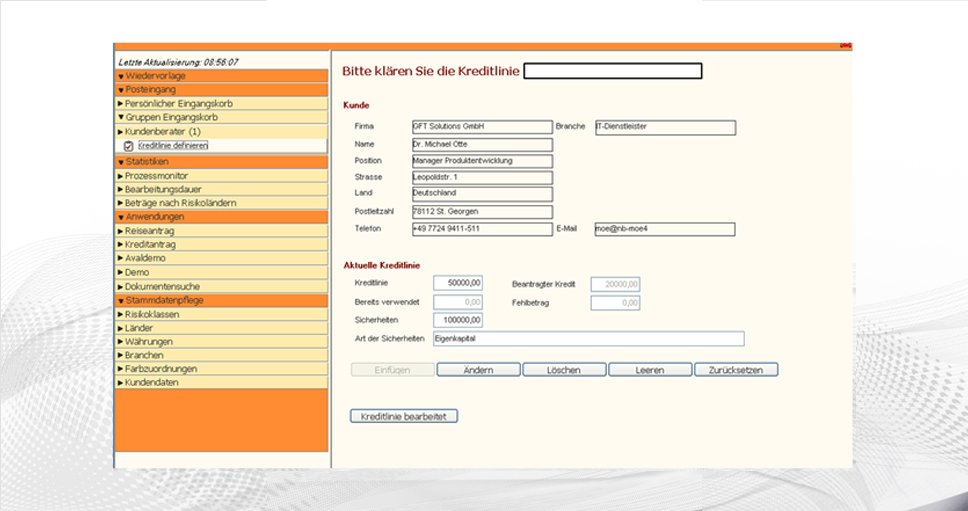Check the Kreditlinie definieren checkbox
The image size is (968, 511).
[128, 146]
